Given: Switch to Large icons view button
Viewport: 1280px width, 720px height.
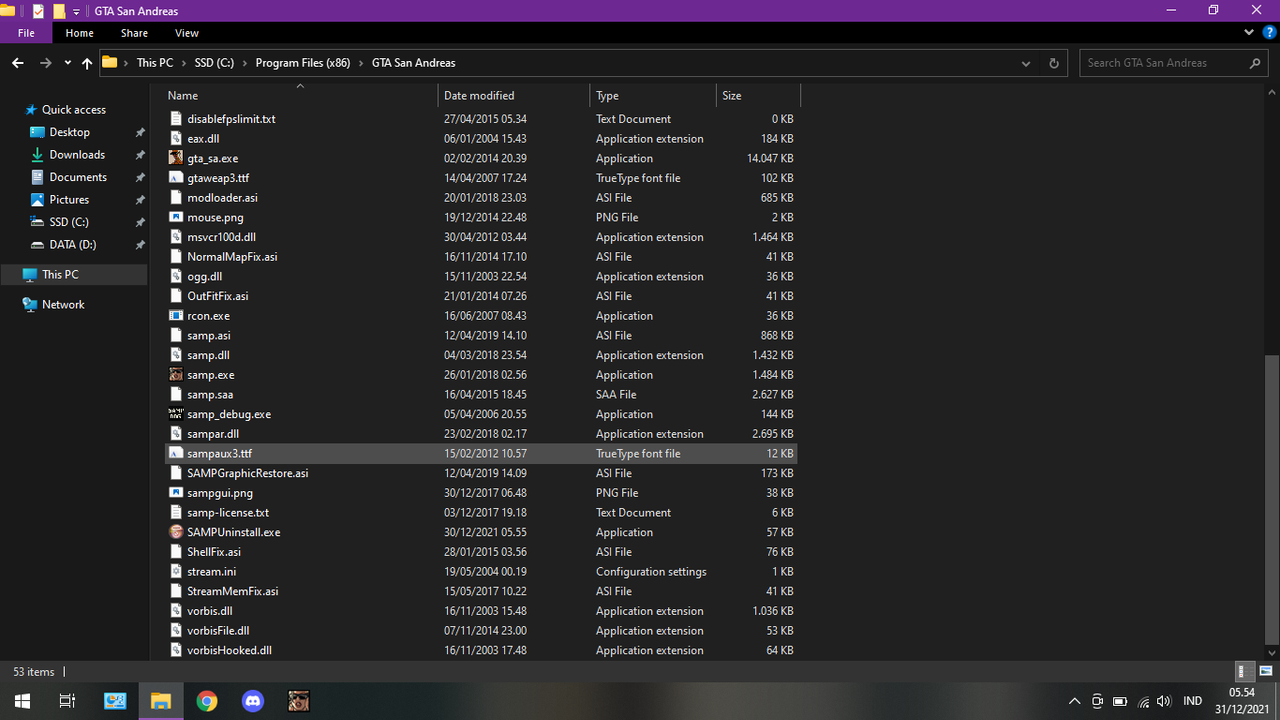Looking at the screenshot, I should (x=1266, y=672).
